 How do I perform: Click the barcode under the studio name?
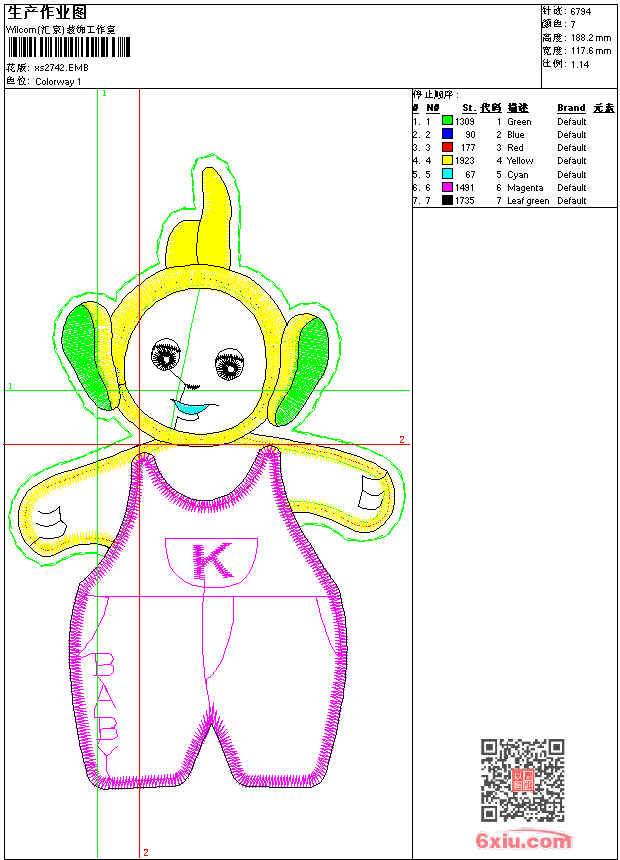(69, 47)
